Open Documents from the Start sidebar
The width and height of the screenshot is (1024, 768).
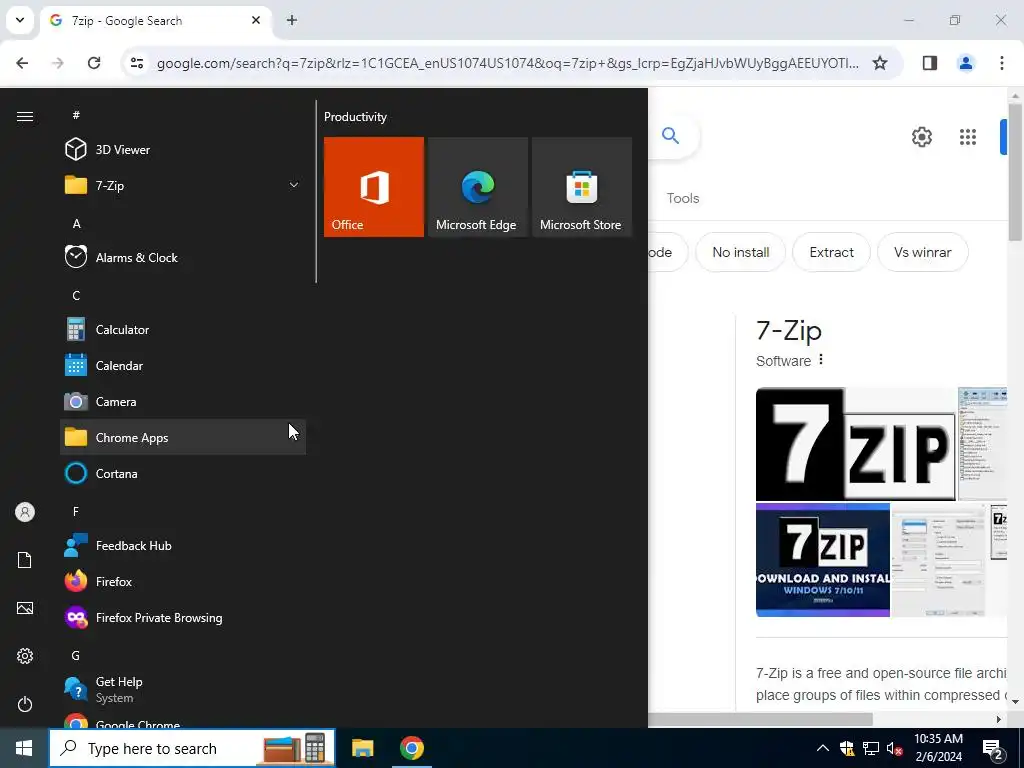point(25,560)
